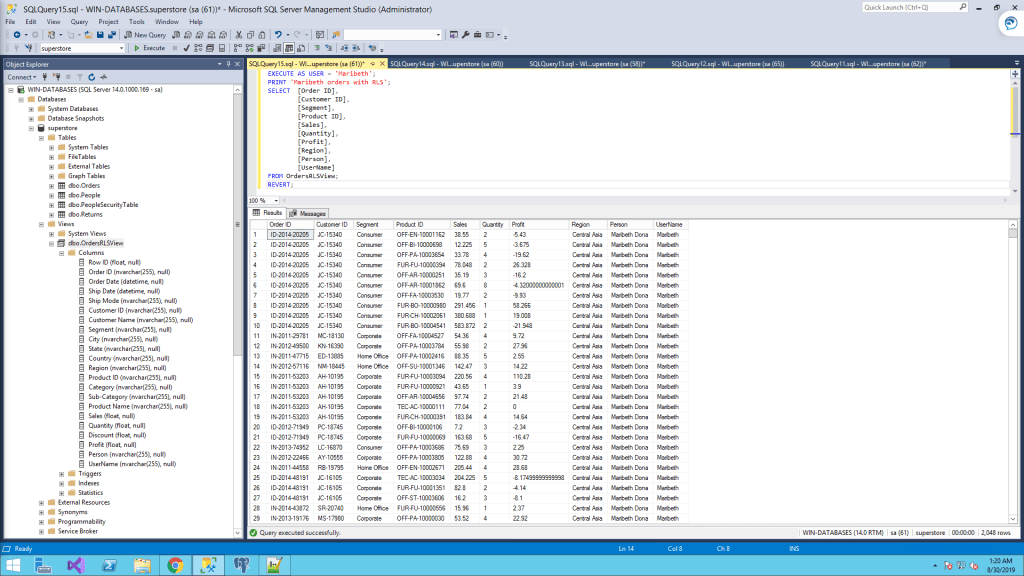Click the New Query toolbar button
The image size is (1024, 576).
point(148,34)
